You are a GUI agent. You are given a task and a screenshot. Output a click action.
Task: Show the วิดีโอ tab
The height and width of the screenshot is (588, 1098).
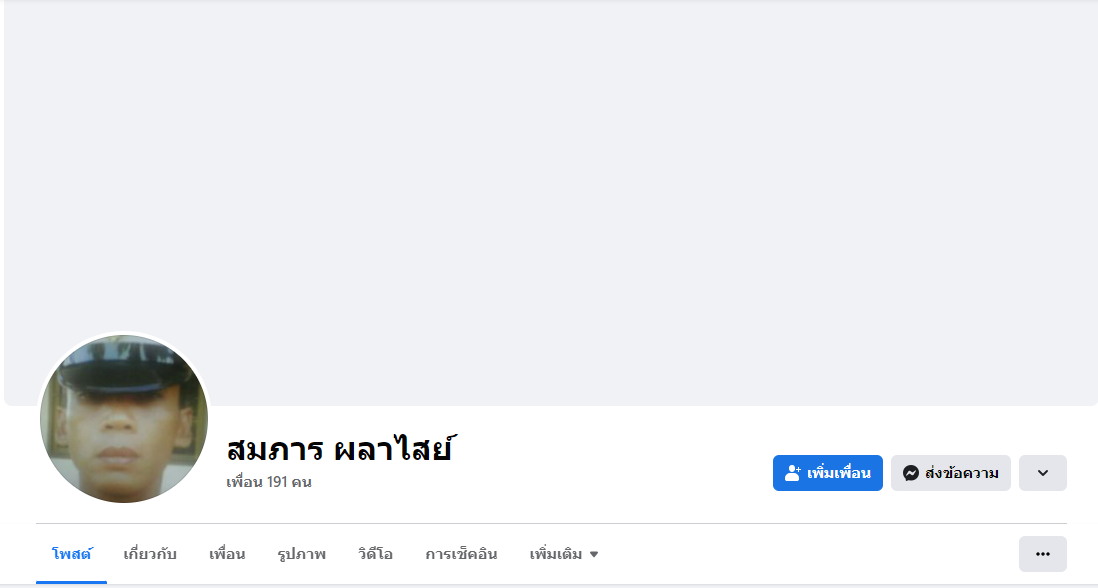[375, 554]
